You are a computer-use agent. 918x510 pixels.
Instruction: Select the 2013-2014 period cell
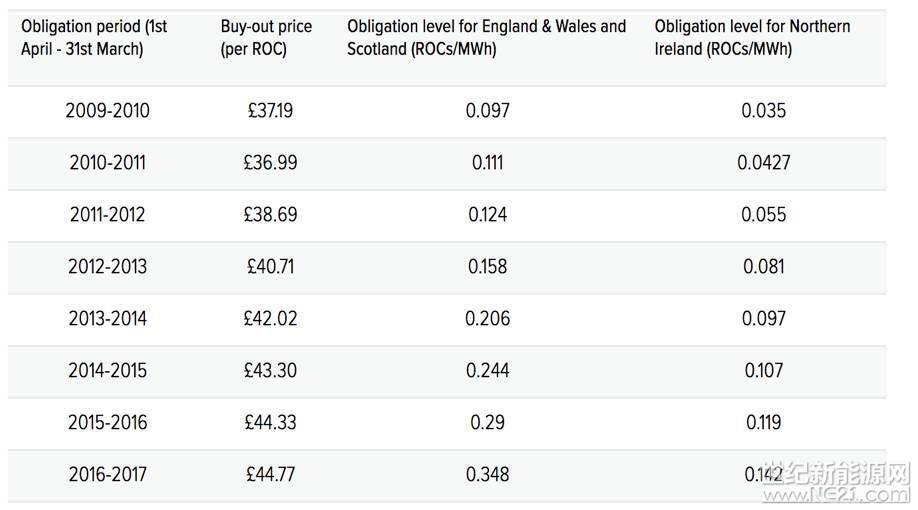[107, 319]
